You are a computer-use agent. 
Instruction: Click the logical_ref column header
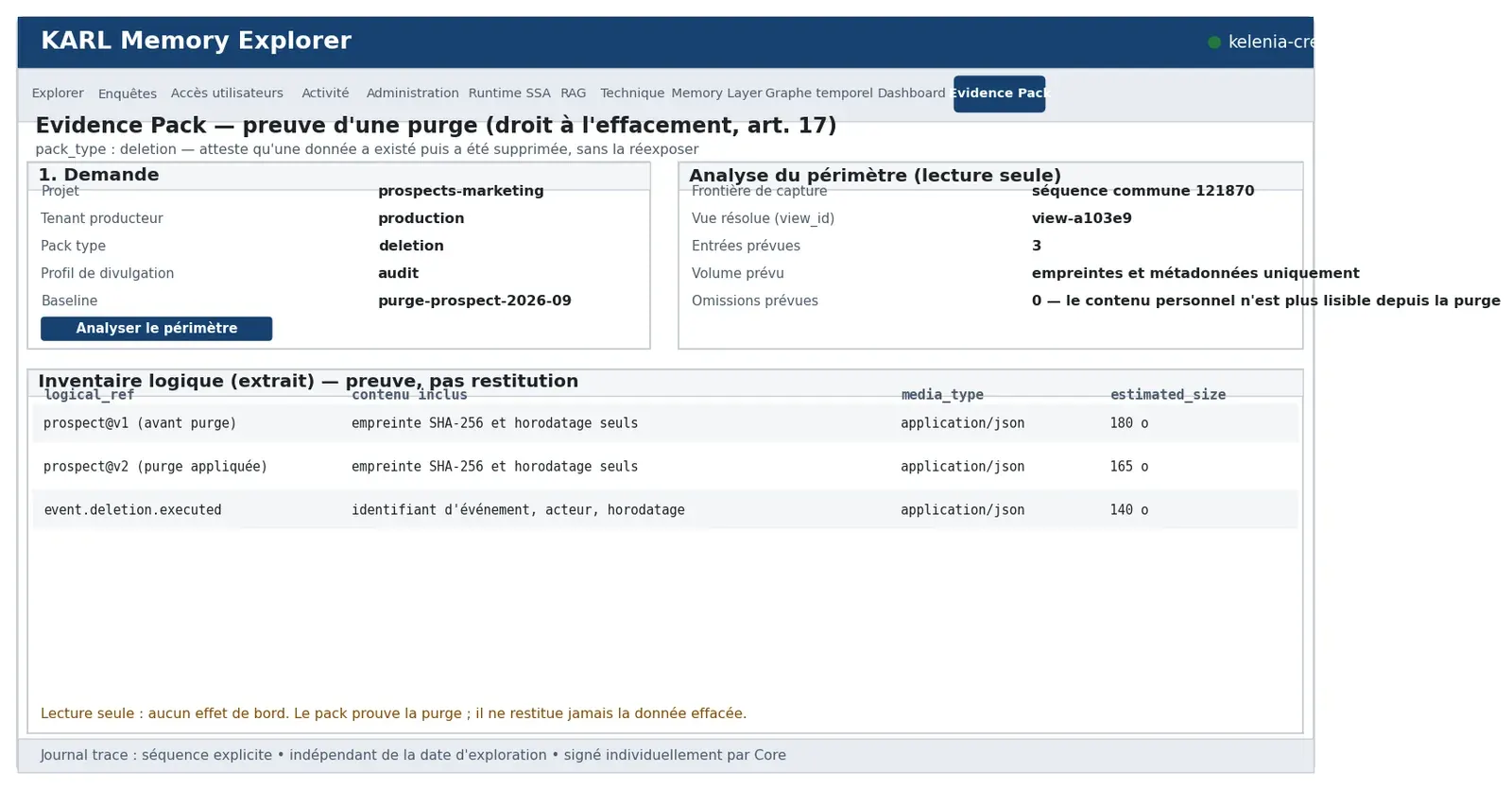coord(90,395)
